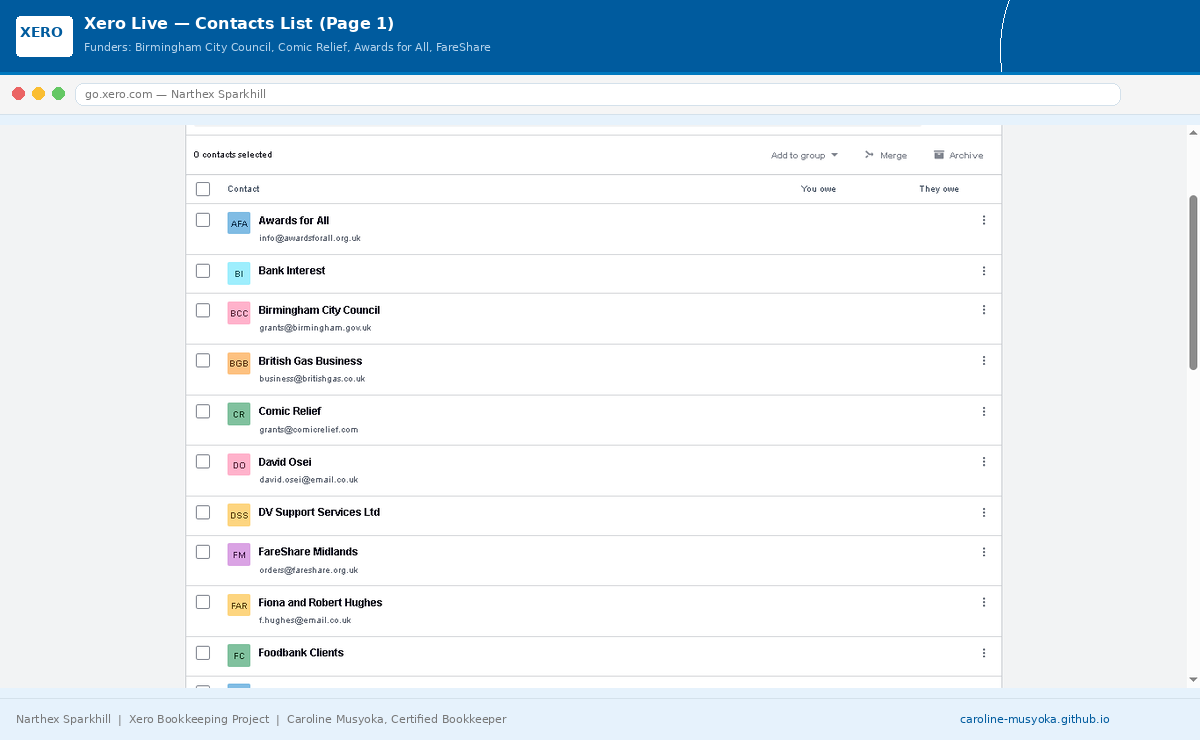Open the Bank Interest contact
This screenshot has width=1200, height=740.
pos(291,271)
